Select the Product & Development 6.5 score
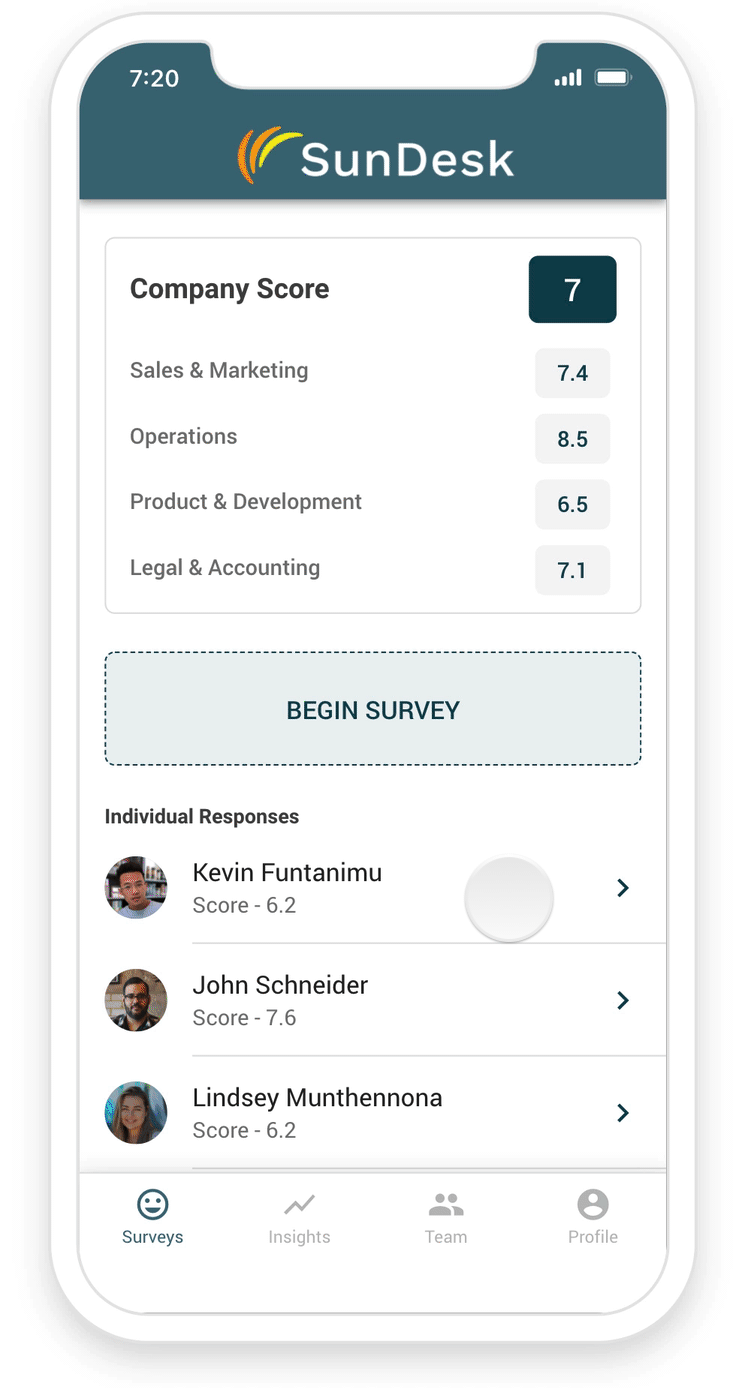The height and width of the screenshot is (1388, 754). coord(572,504)
